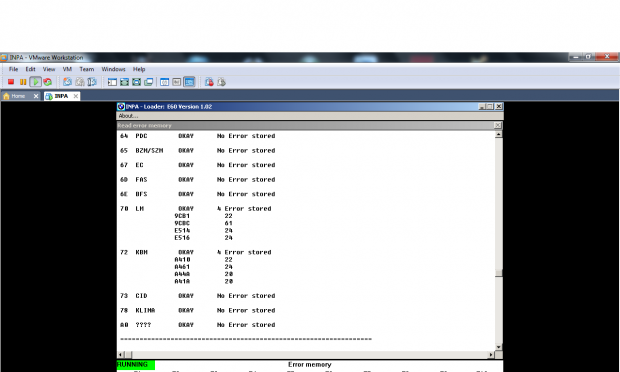620x372 pixels.
Task: Open the Snapshot Manager icon
Action: coord(92,82)
